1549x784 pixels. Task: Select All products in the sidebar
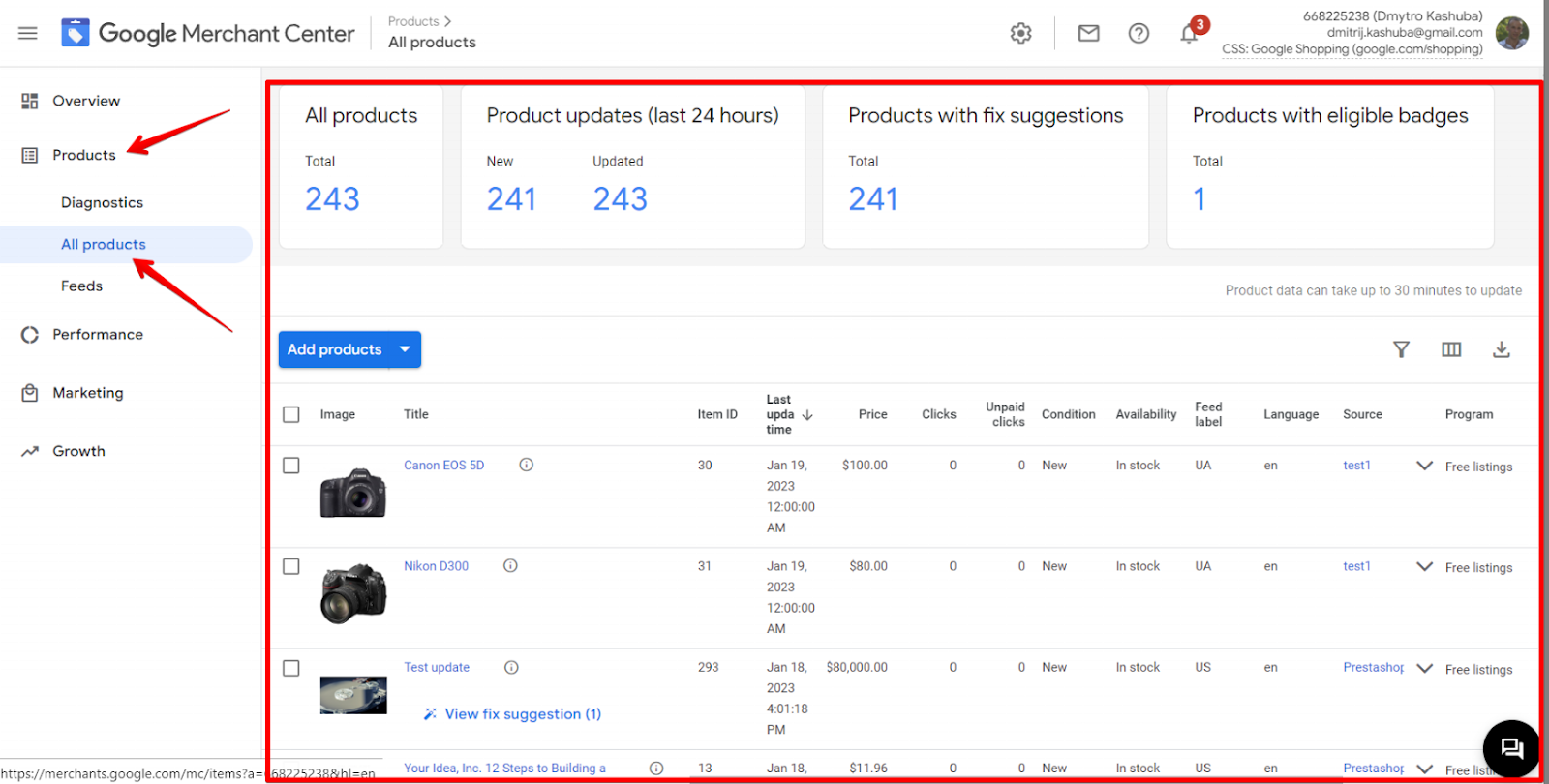click(x=104, y=244)
